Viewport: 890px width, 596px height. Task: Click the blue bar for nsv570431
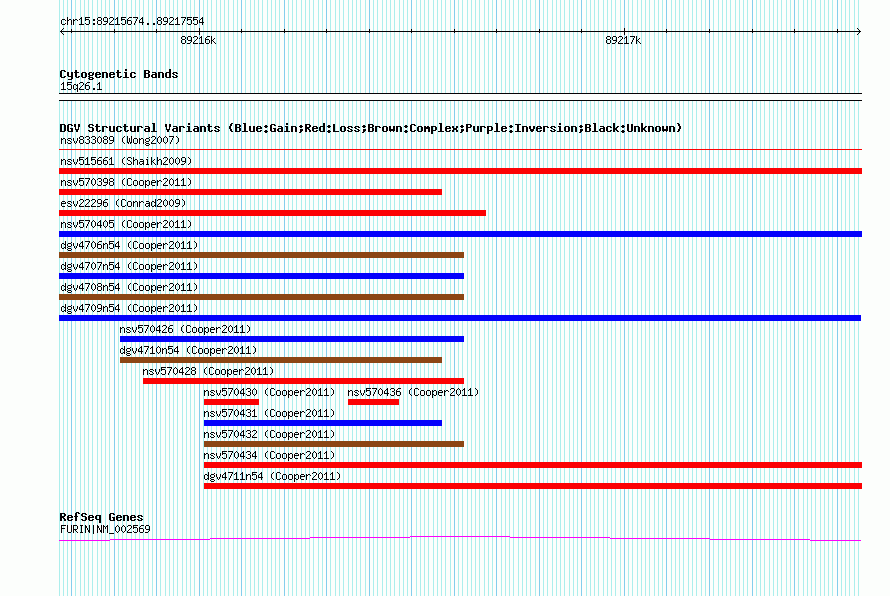(x=323, y=423)
